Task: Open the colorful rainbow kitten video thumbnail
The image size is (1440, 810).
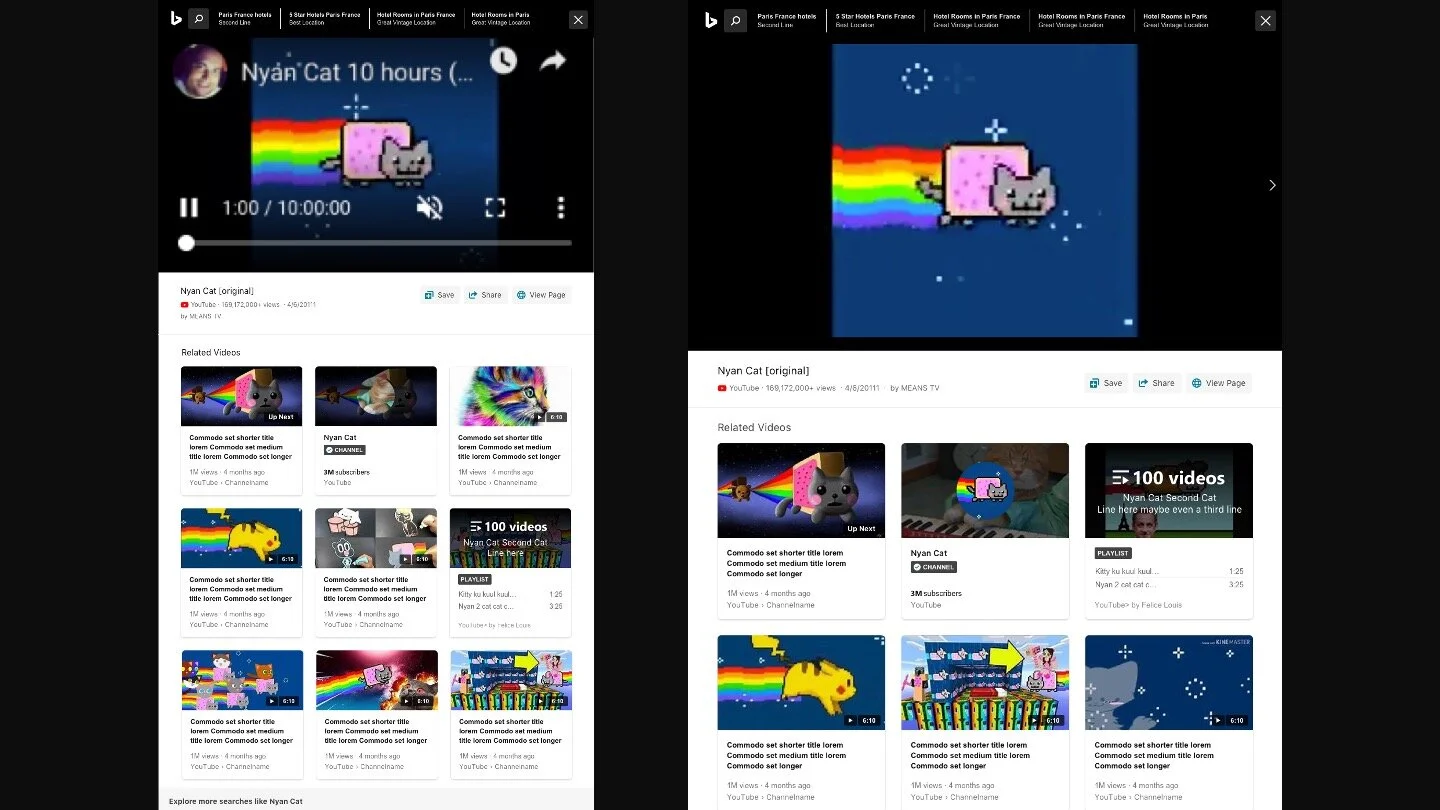Action: [510, 396]
